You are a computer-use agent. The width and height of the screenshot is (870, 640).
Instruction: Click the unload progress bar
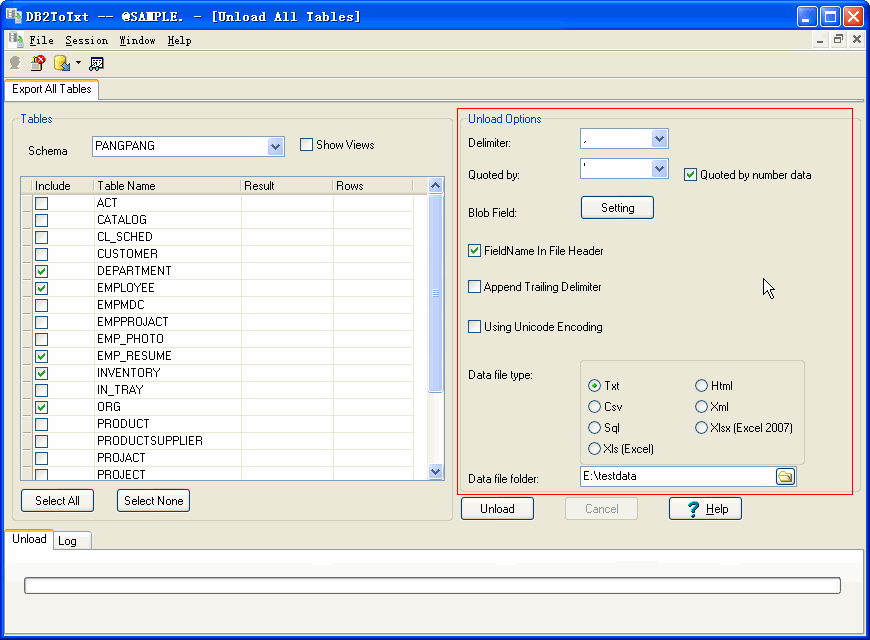click(432, 586)
